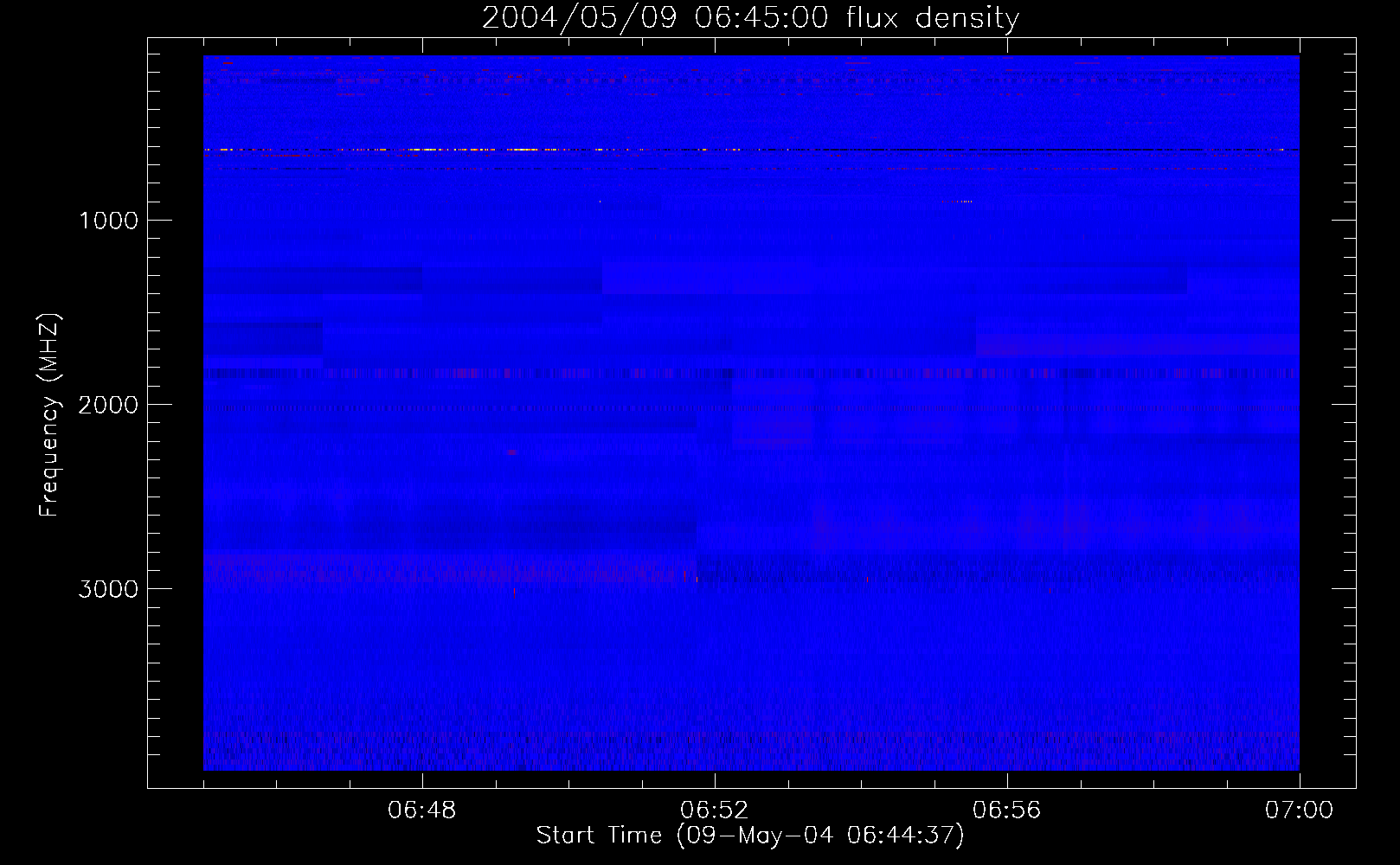This screenshot has width=1400, height=865.
Task: Click the 06:52 time axis label
Action: tap(714, 811)
